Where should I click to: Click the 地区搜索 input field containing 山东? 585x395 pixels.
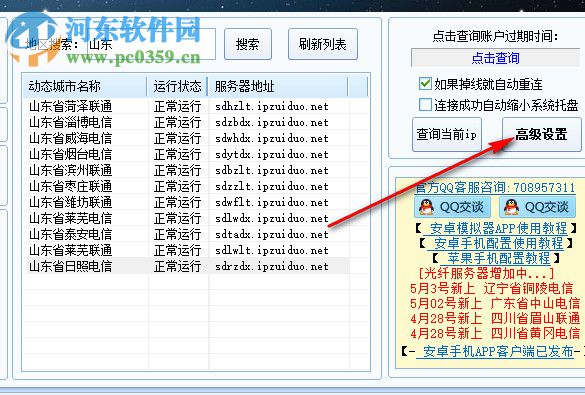[x=151, y=44]
